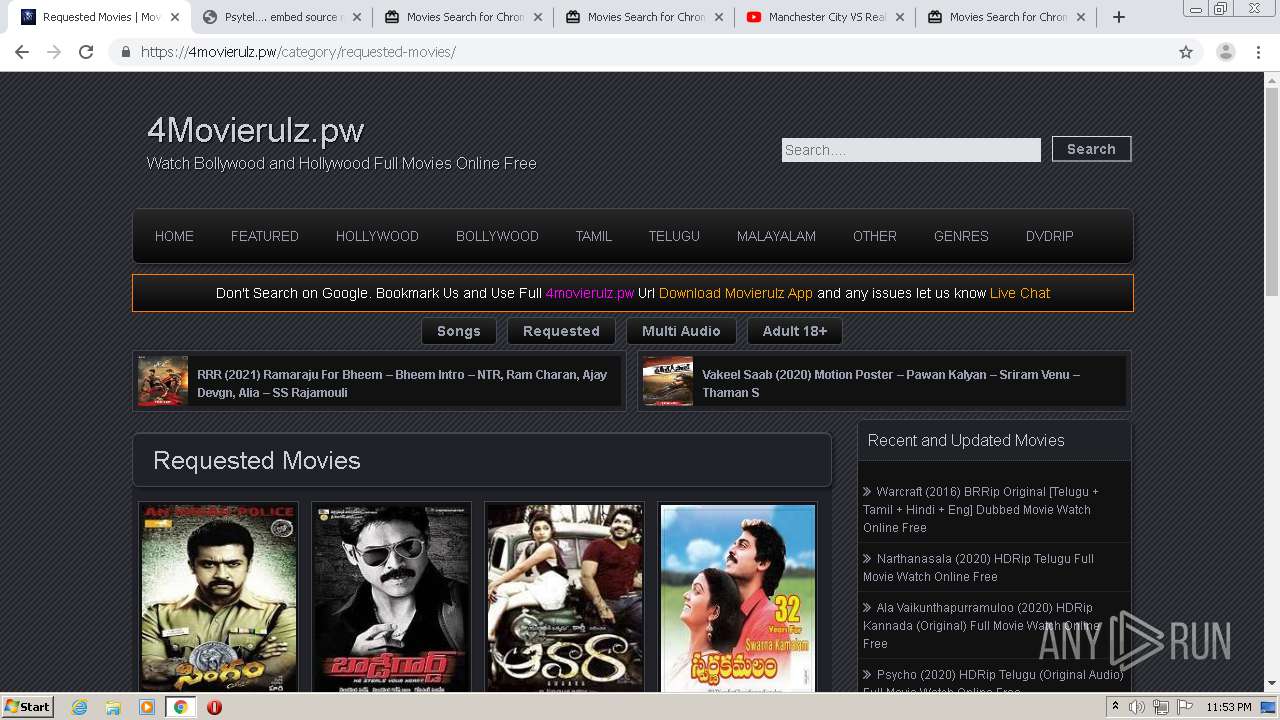
Task: Click the browser address bar URL
Action: point(298,52)
